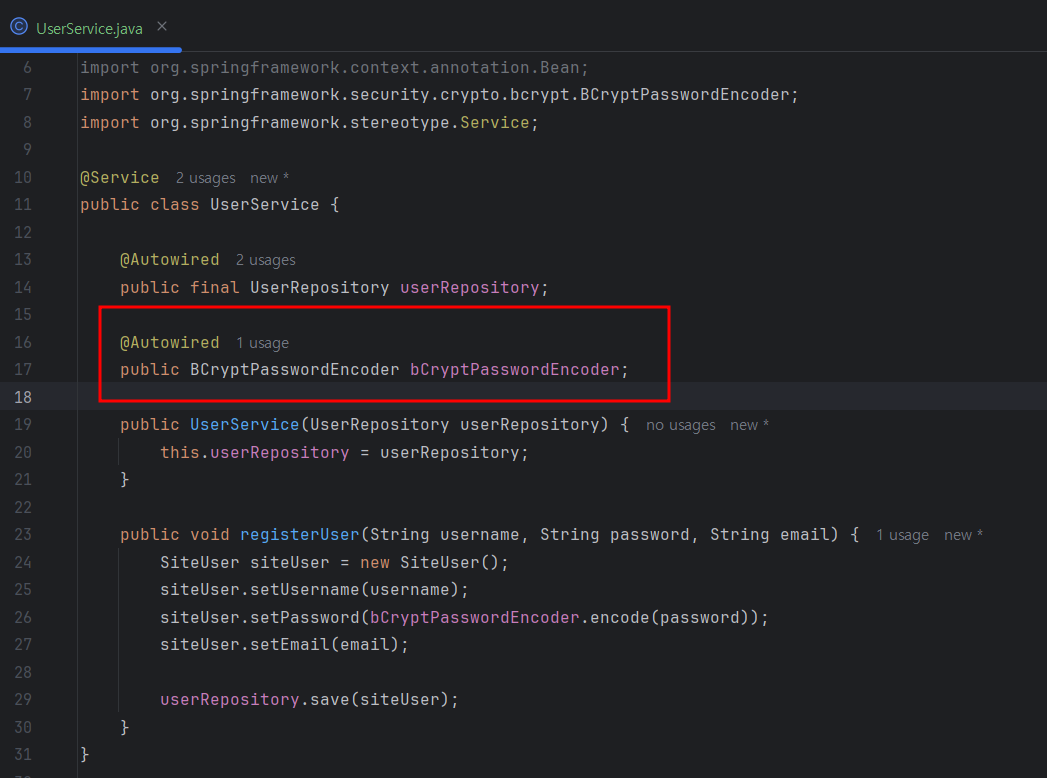Viewport: 1047px width, 778px height.
Task: Click the registerUser method name
Action: [x=300, y=535]
